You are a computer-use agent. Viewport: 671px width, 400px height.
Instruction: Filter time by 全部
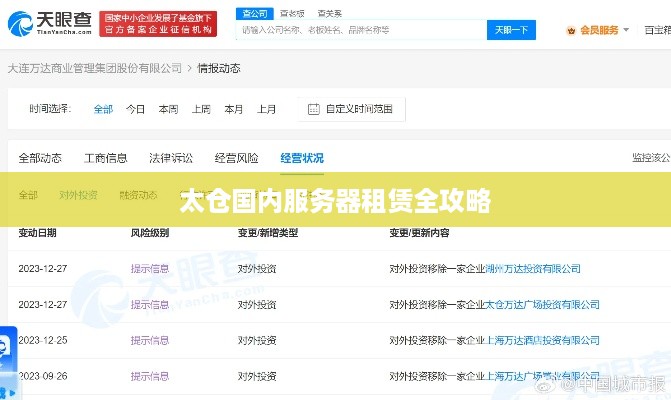103,110
